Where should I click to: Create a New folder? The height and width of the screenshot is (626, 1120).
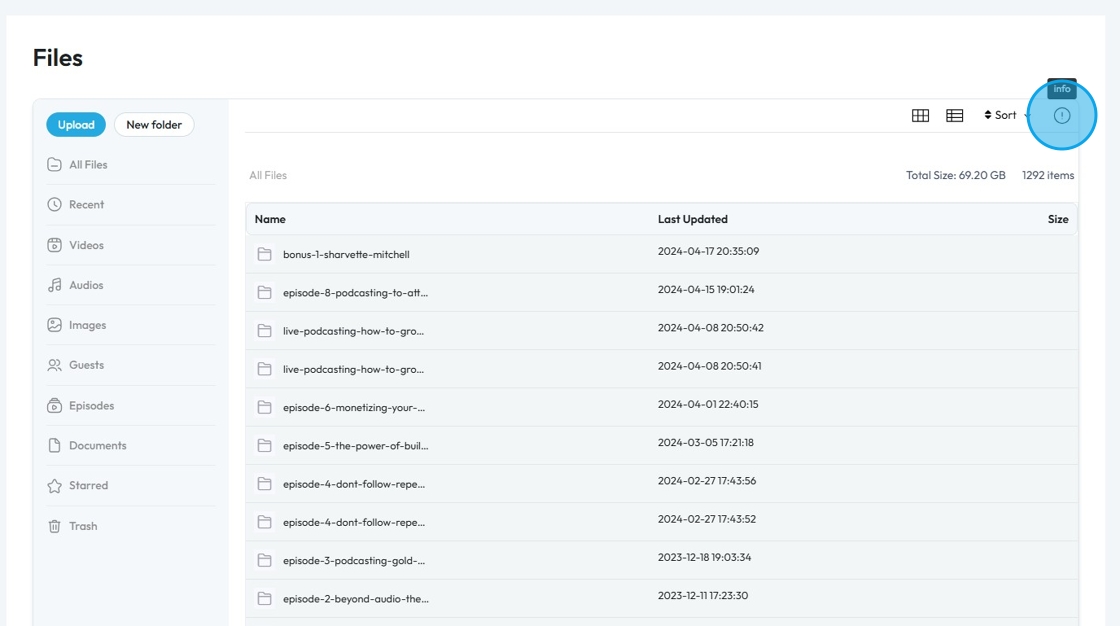click(x=154, y=125)
